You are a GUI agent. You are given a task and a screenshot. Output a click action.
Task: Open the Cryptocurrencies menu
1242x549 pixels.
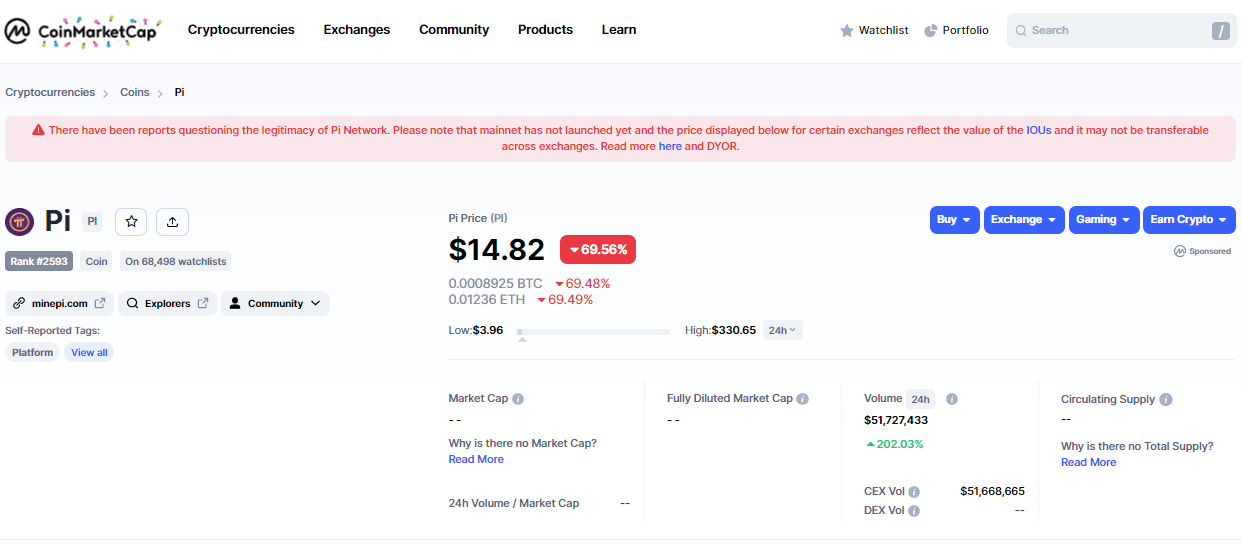click(x=241, y=30)
